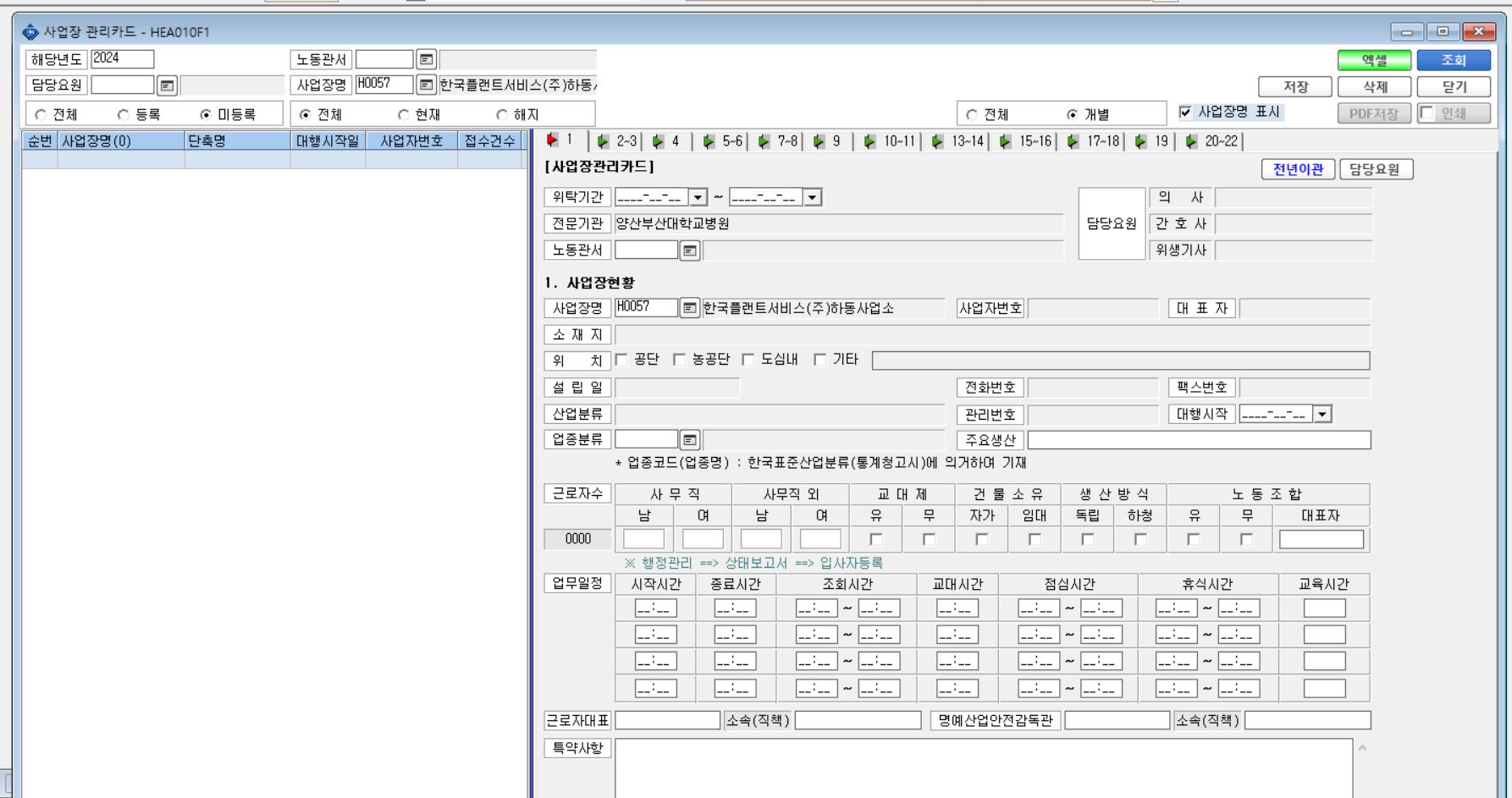The width and height of the screenshot is (1512, 798).
Task: Click lookup icon next to top 사업장명 H0057
Action: (427, 85)
